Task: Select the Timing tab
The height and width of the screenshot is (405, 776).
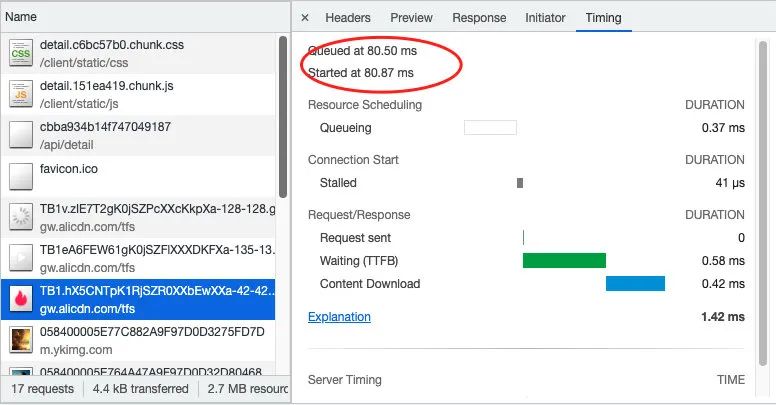Action: point(603,18)
